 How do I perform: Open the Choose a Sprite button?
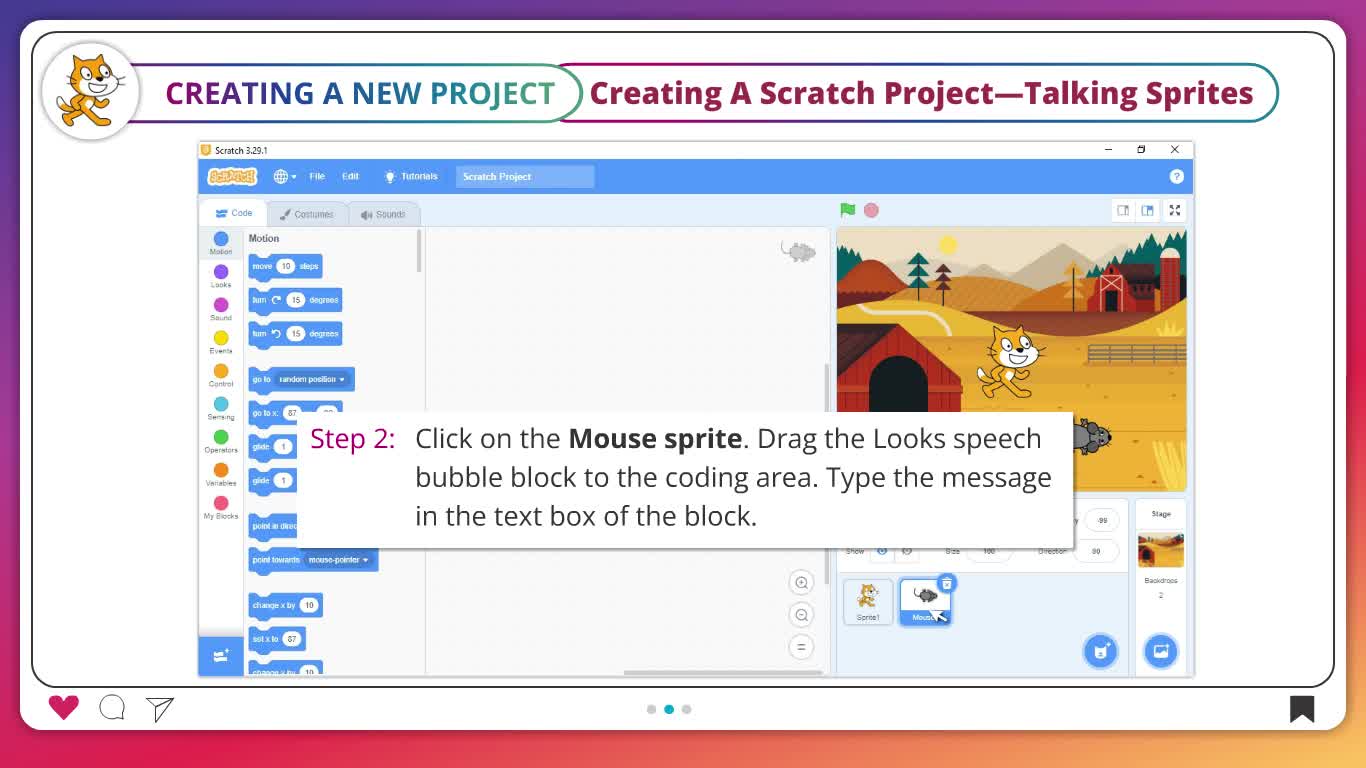click(1101, 651)
